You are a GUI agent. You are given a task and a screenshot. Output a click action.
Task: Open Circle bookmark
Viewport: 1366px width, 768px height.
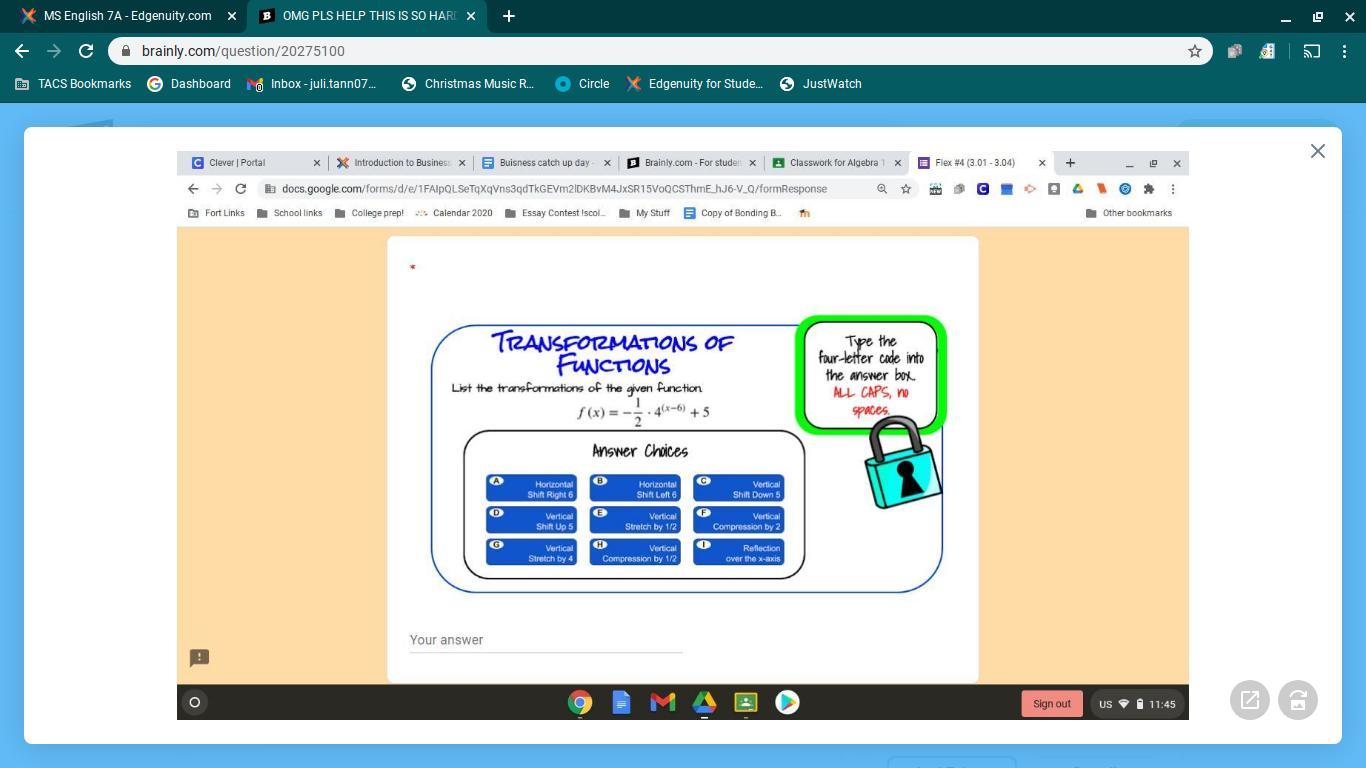582,84
